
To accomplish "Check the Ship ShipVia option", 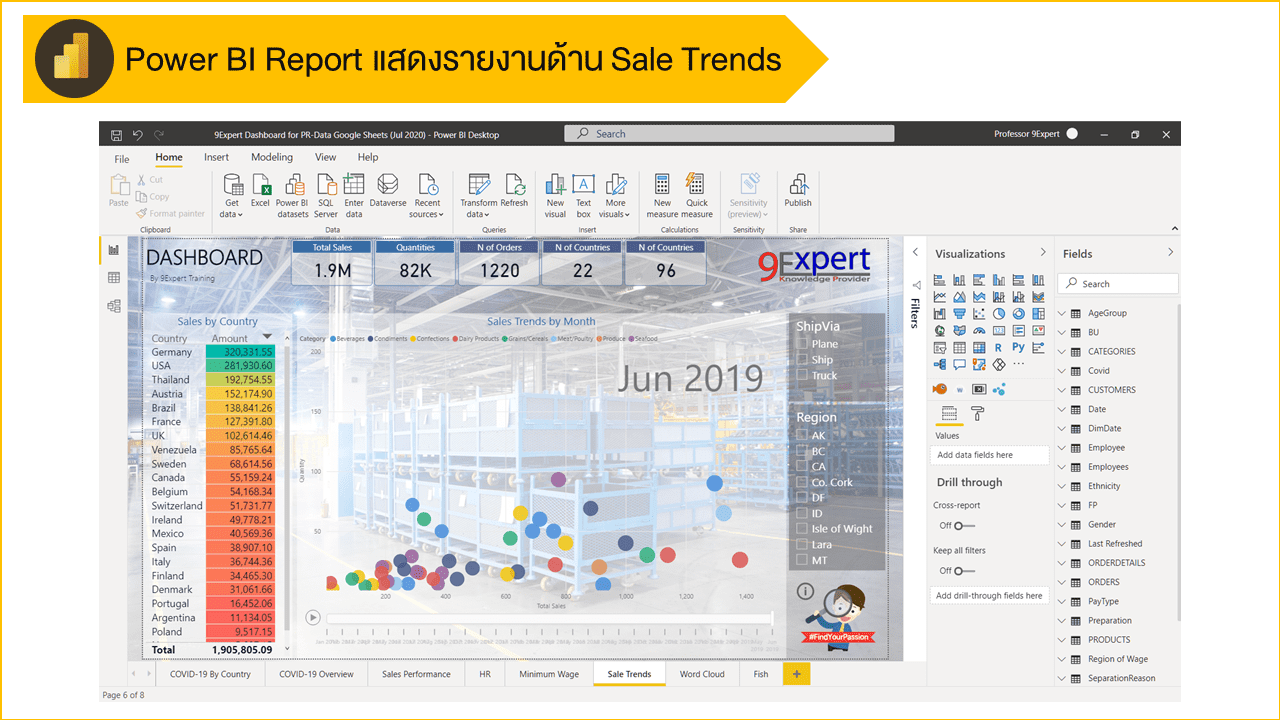I will [802, 360].
